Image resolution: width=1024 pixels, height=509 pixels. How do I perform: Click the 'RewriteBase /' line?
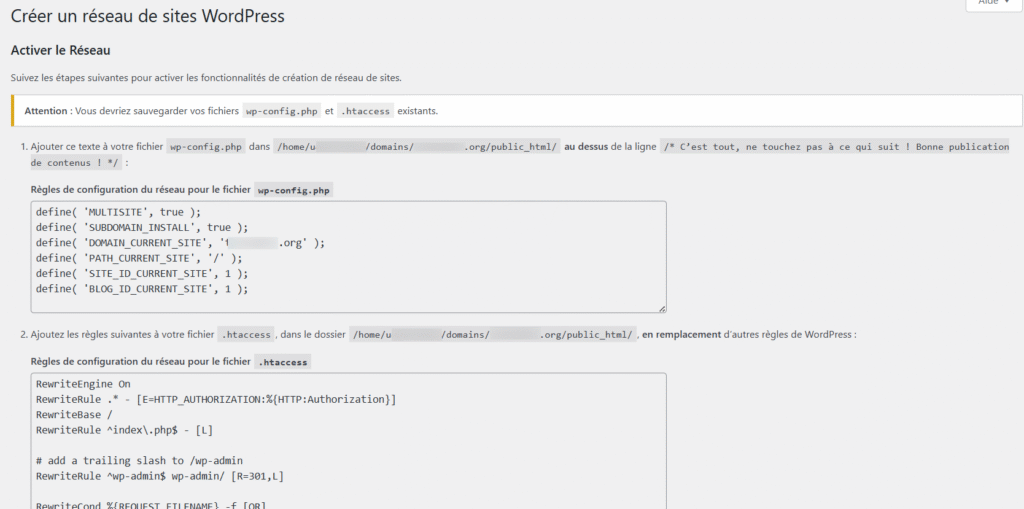[74, 415]
